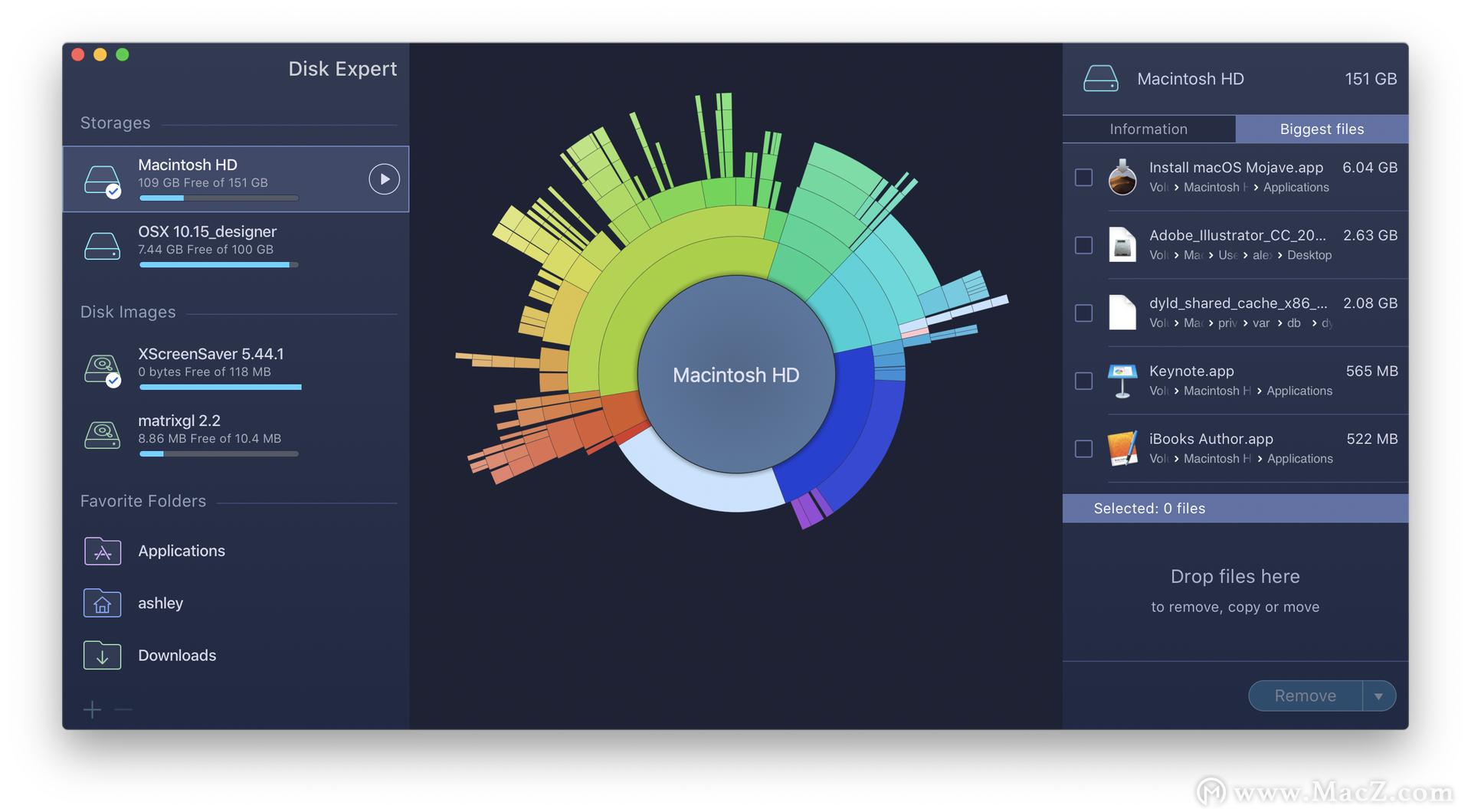Start scan of Macintosh HD with play button
The image size is (1471, 812).
[x=384, y=179]
